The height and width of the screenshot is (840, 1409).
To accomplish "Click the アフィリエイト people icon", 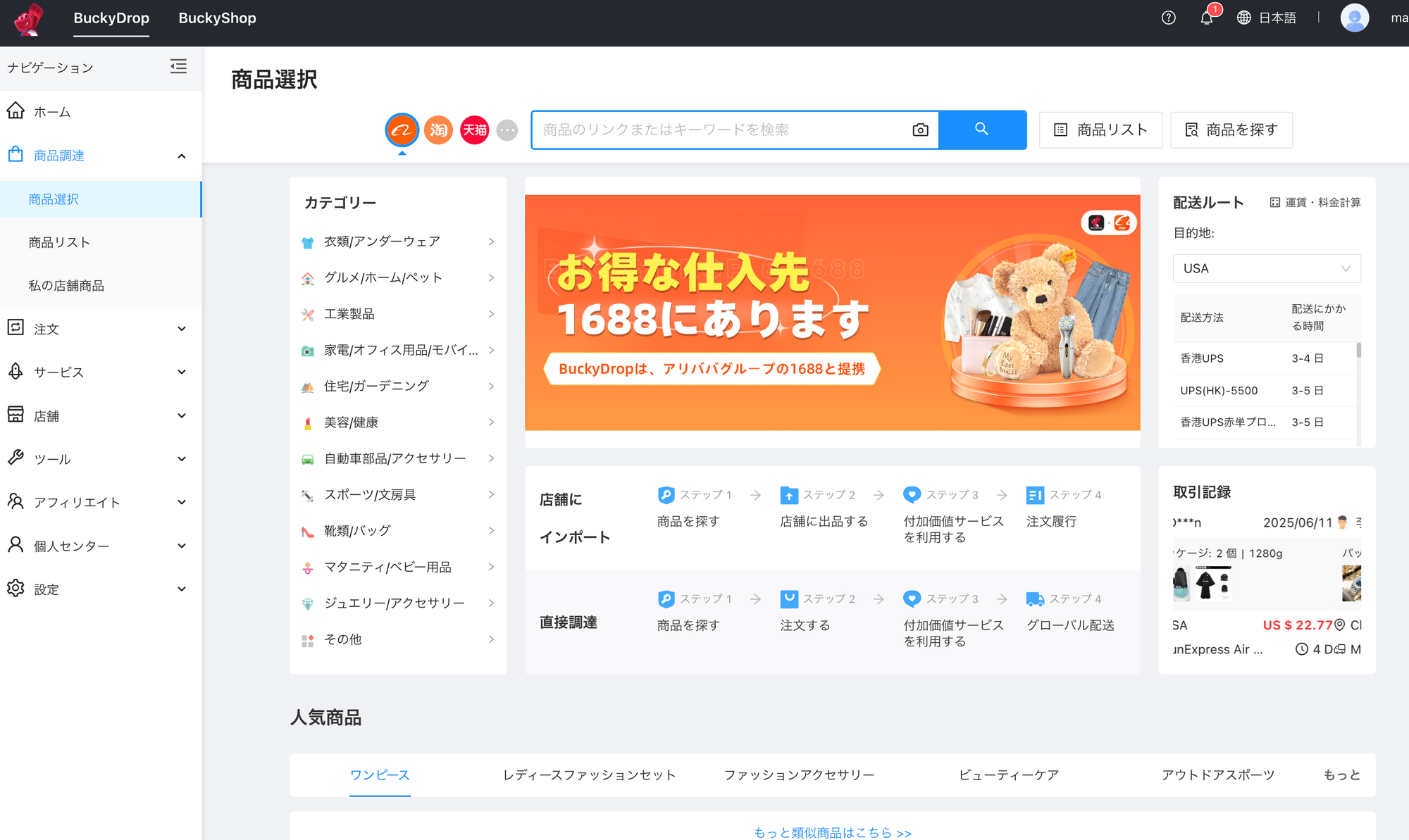I will coord(15,501).
